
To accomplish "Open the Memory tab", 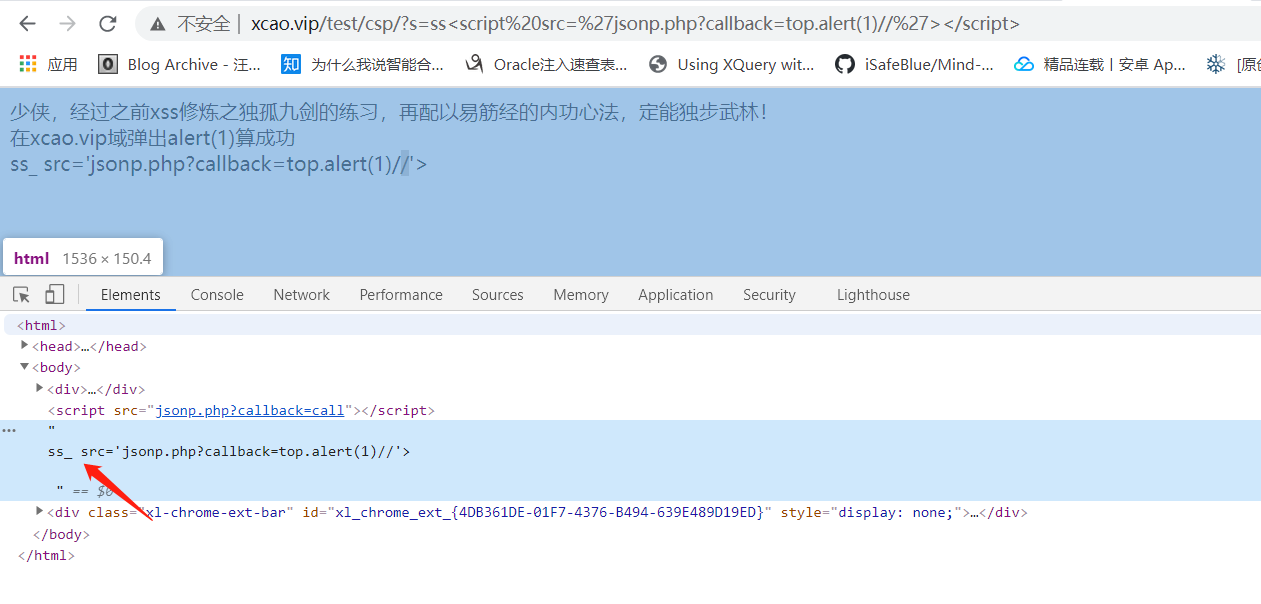I will 581,294.
